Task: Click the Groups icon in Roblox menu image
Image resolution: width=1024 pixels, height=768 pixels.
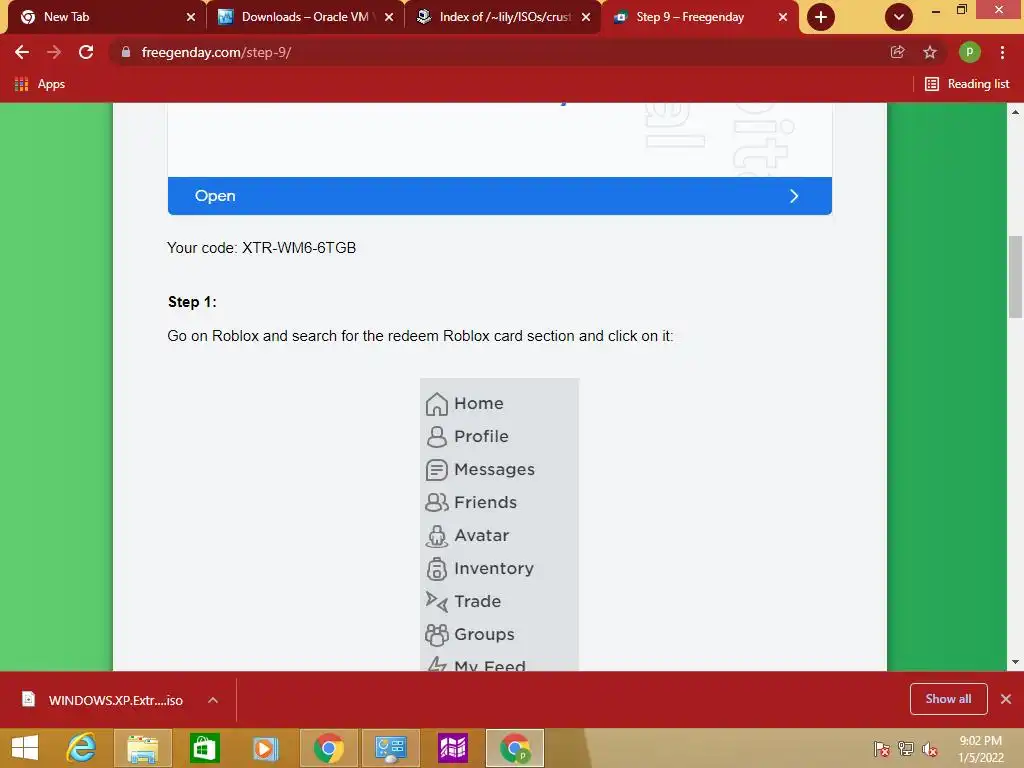Action: coord(436,634)
